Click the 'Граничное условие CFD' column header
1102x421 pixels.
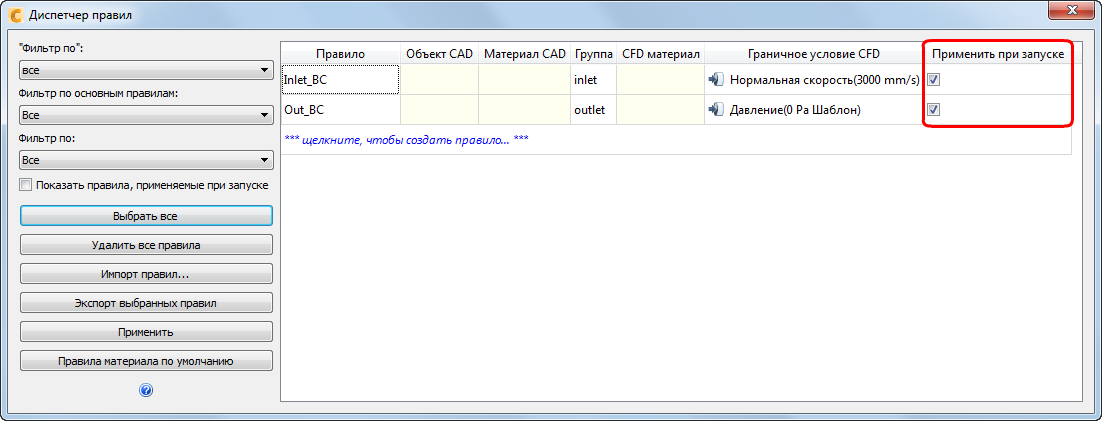(814, 53)
